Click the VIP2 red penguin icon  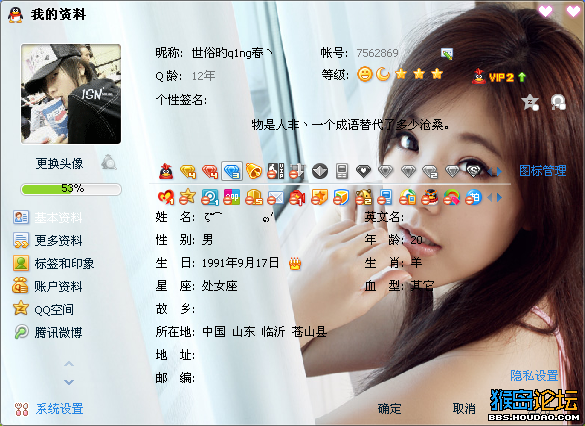click(x=479, y=76)
